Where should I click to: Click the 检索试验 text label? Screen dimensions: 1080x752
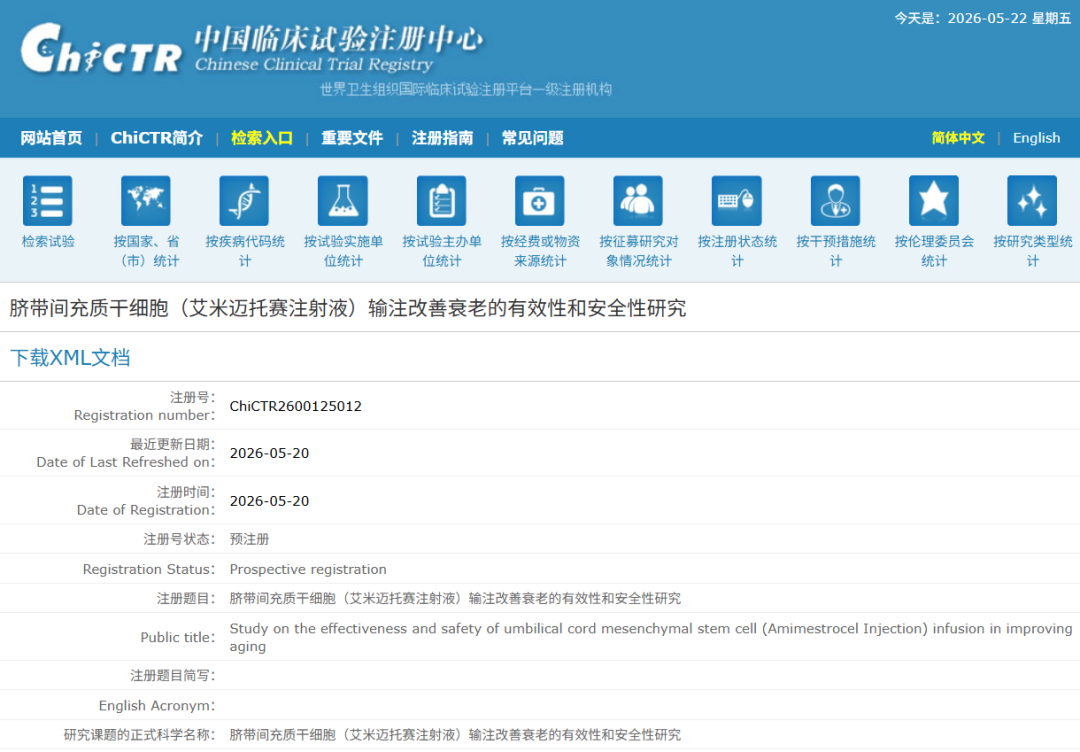[48, 242]
